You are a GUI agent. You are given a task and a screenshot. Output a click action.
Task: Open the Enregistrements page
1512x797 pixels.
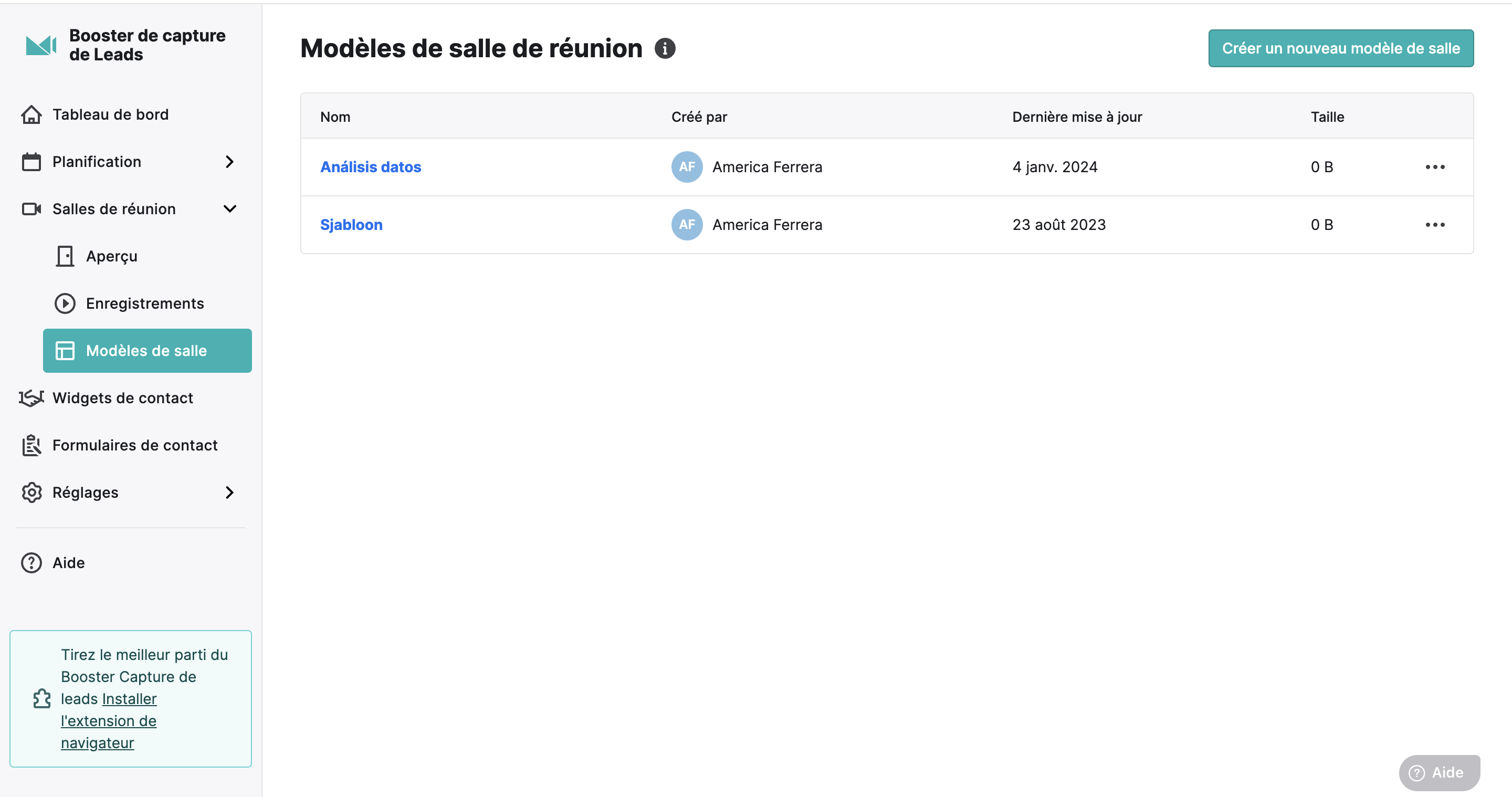pyautogui.click(x=145, y=303)
